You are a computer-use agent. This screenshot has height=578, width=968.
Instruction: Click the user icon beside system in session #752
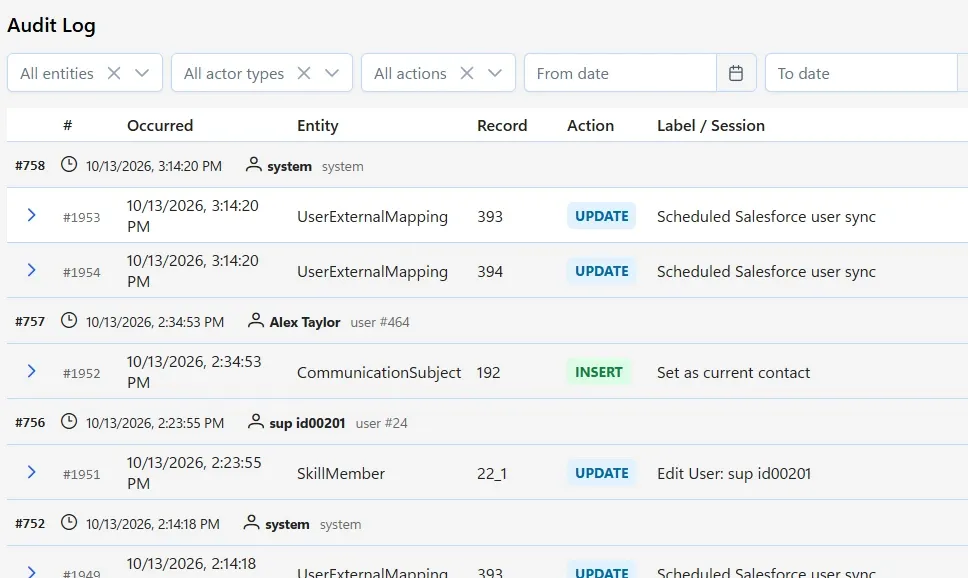pyautogui.click(x=251, y=522)
